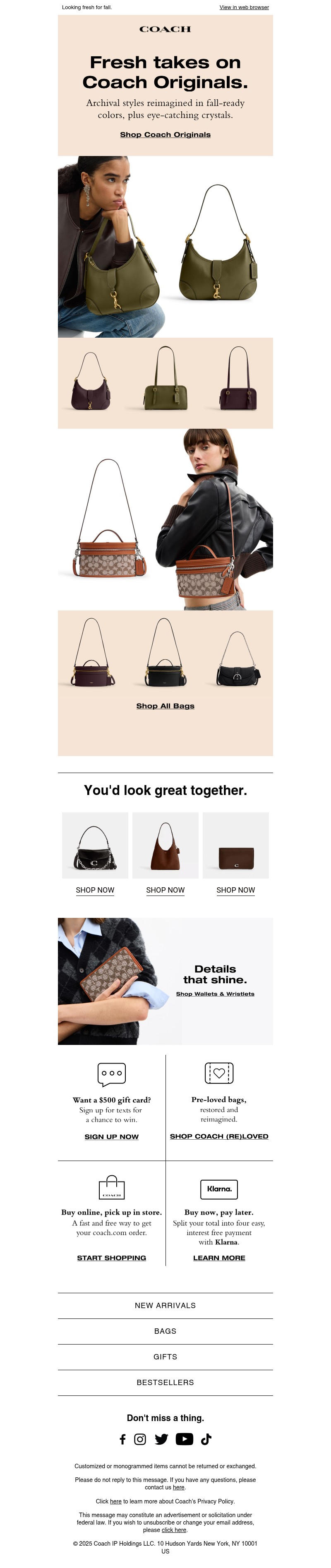Follow the Shop All Bags link
This screenshot has width=331, height=1568.
(165, 706)
